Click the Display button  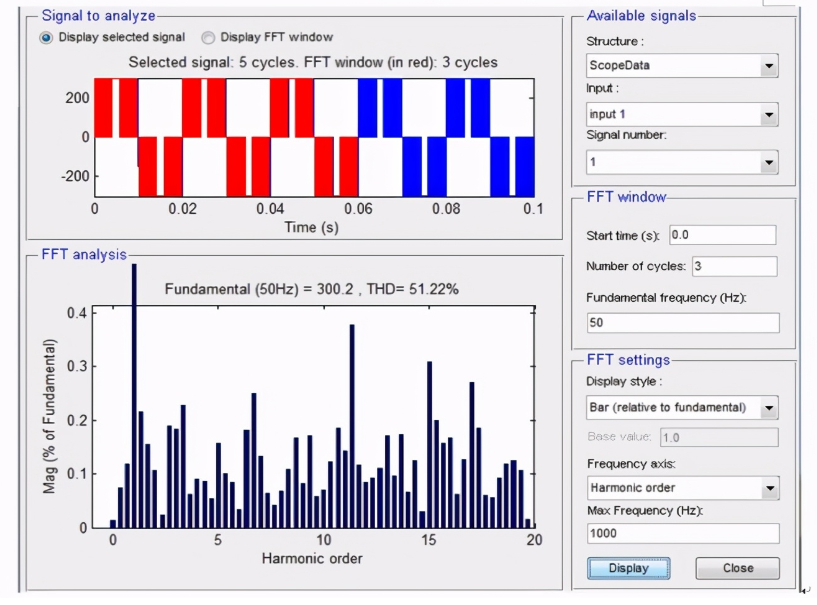629,568
